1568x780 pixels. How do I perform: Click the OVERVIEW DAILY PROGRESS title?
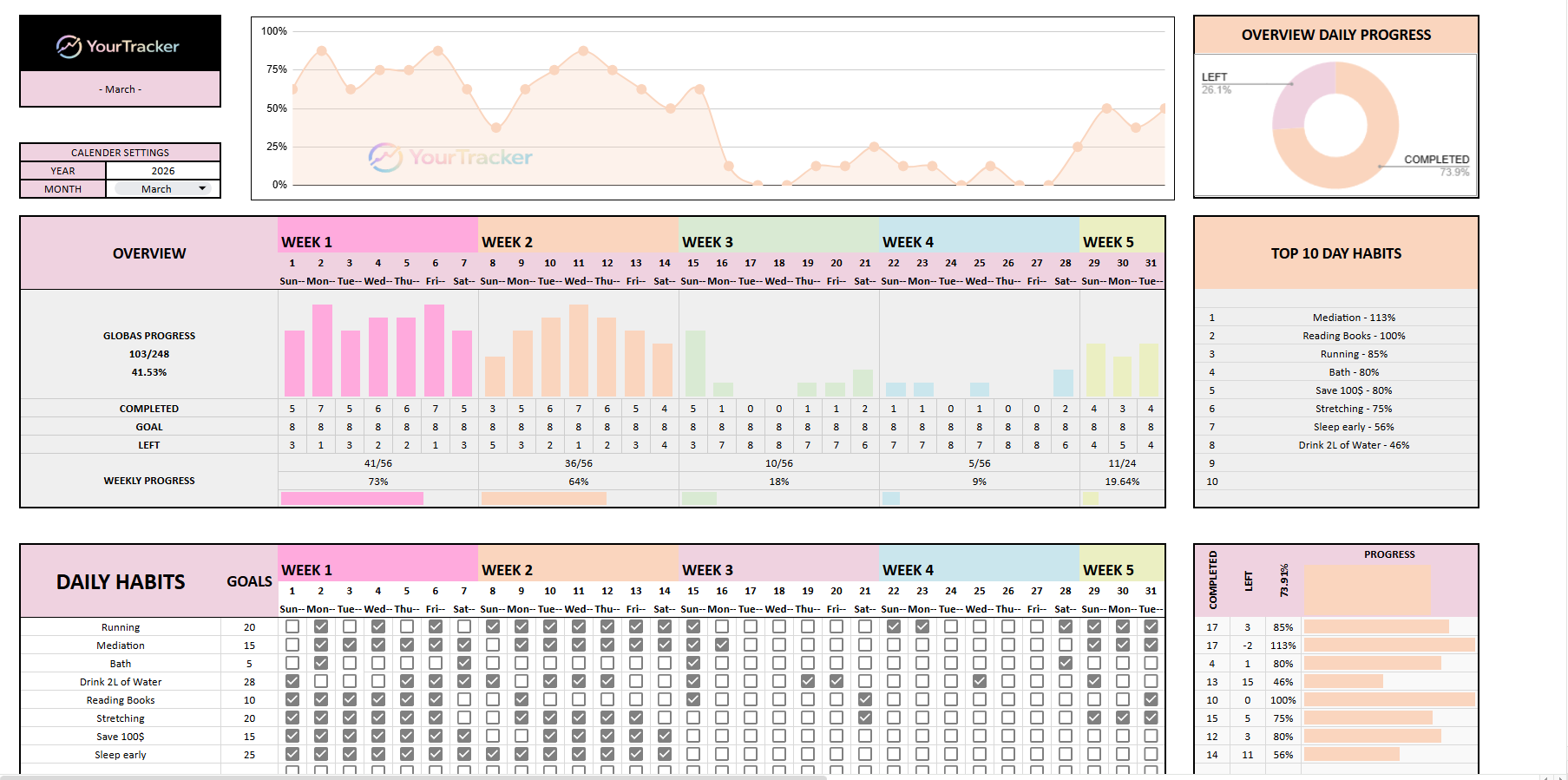coord(1335,35)
